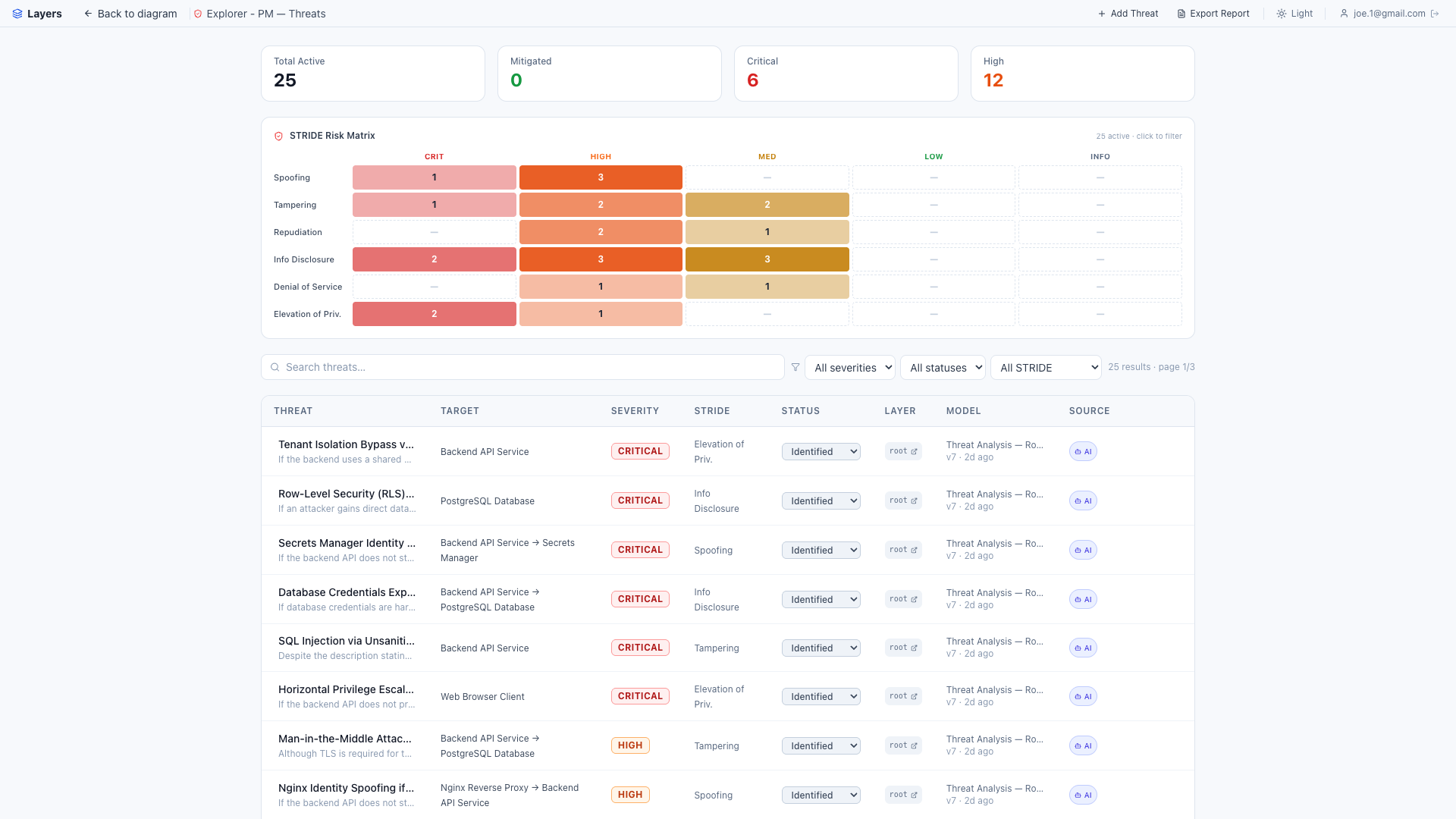This screenshot has height=819, width=1456.
Task: Open the root layer link for Nginx Identity Spoofing threat
Action: [x=903, y=795]
